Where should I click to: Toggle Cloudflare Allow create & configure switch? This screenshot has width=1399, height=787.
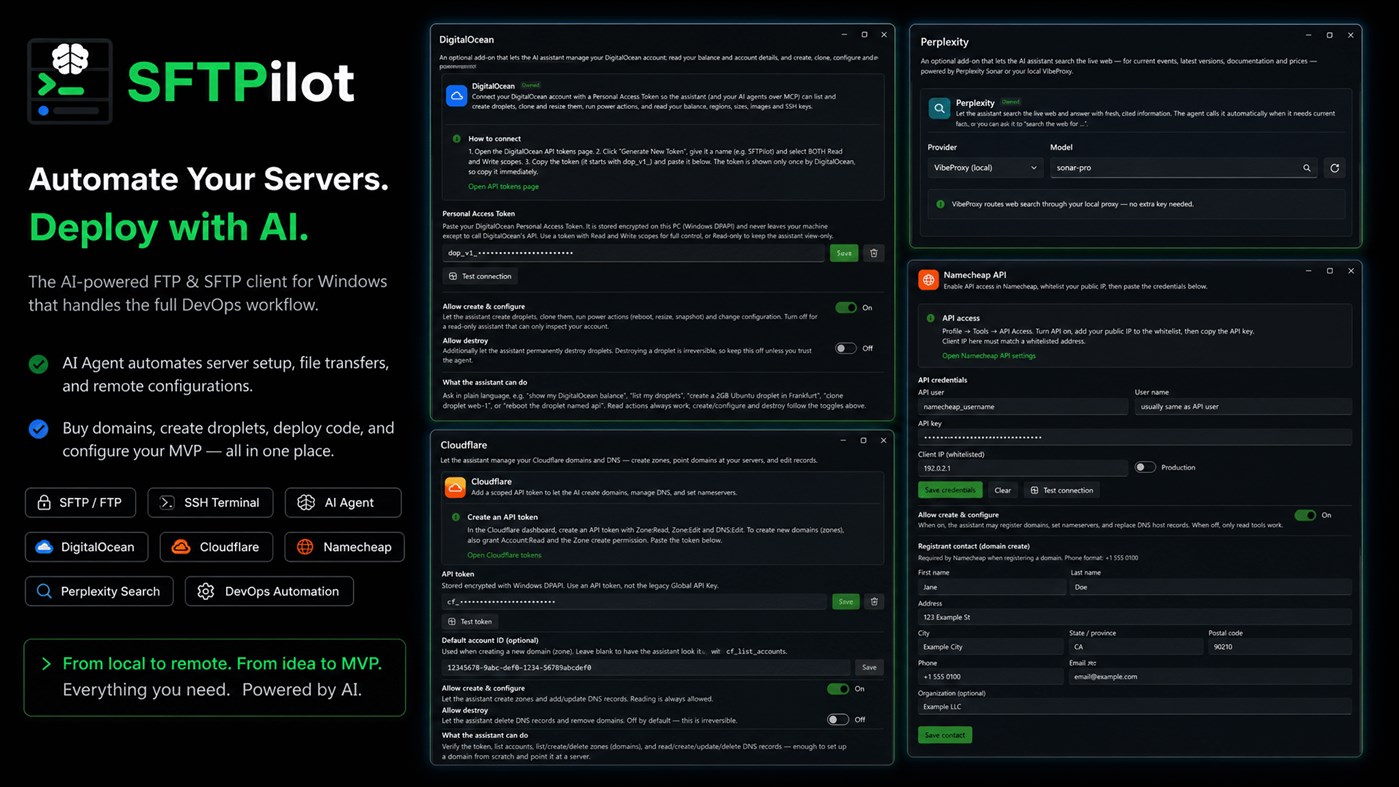pos(838,689)
